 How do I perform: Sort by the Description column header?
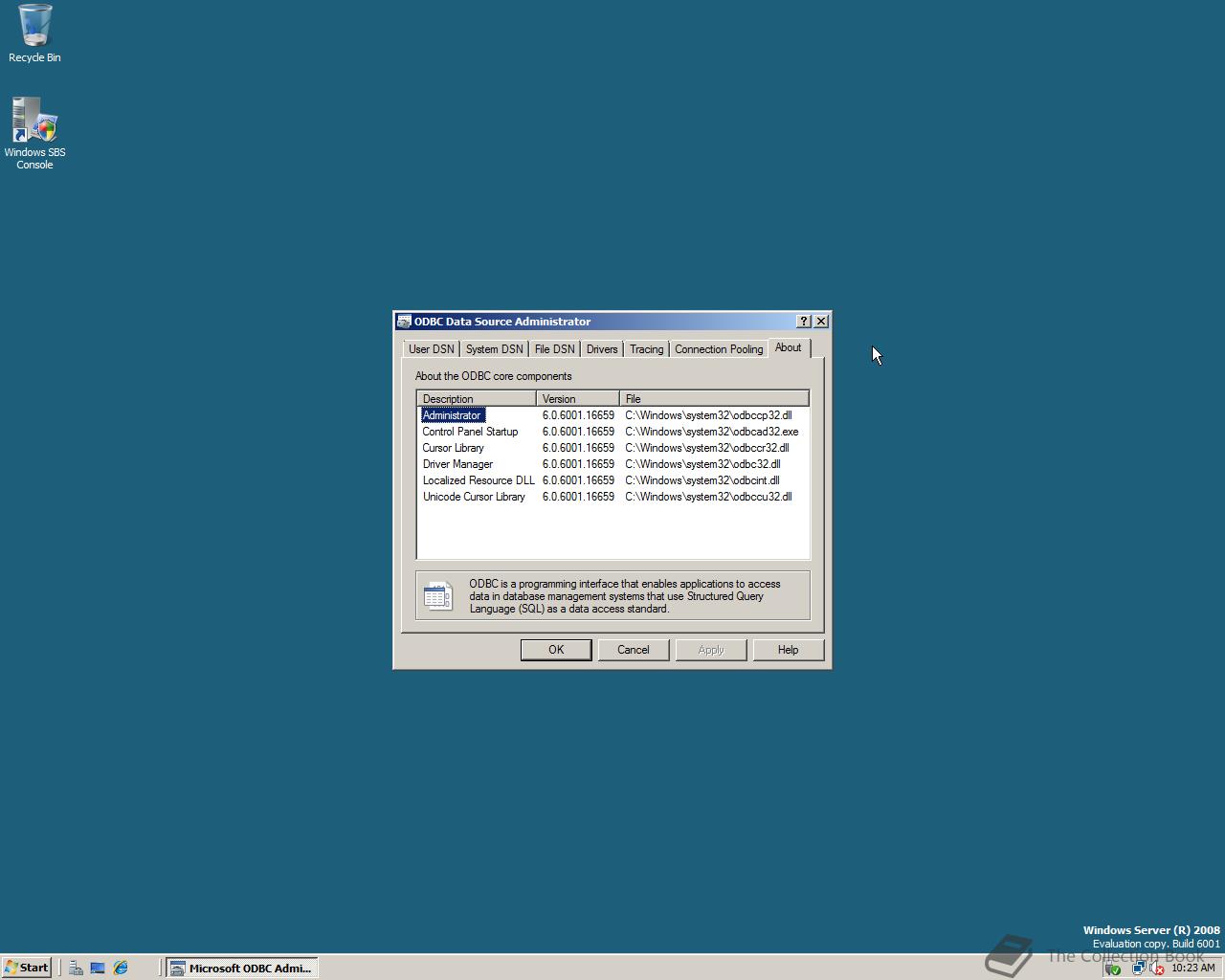pyautogui.click(x=477, y=398)
